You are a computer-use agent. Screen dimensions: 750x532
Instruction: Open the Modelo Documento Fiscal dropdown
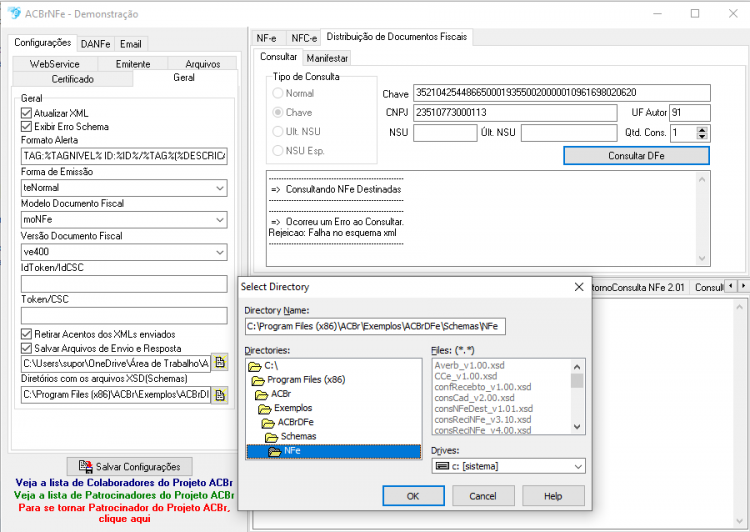(220, 220)
